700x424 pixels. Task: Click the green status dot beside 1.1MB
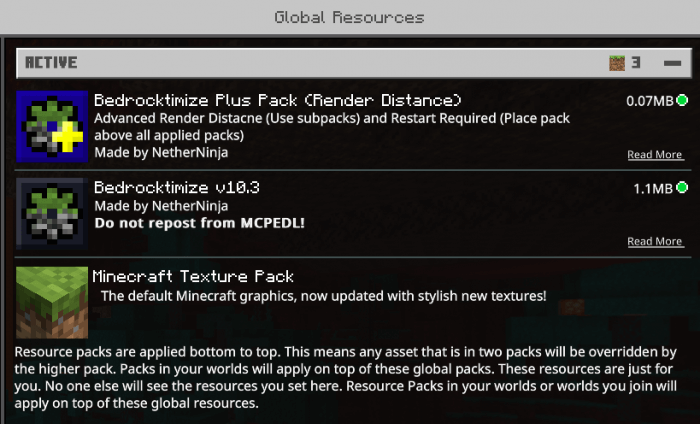tap(682, 187)
